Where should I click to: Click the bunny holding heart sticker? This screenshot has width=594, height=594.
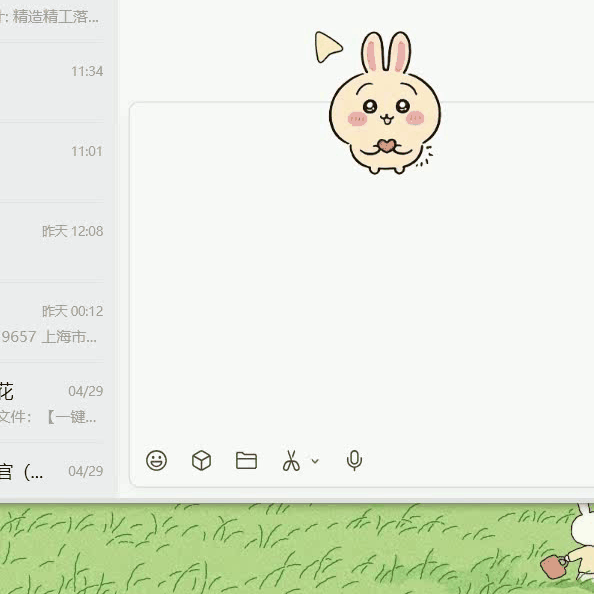click(x=385, y=103)
